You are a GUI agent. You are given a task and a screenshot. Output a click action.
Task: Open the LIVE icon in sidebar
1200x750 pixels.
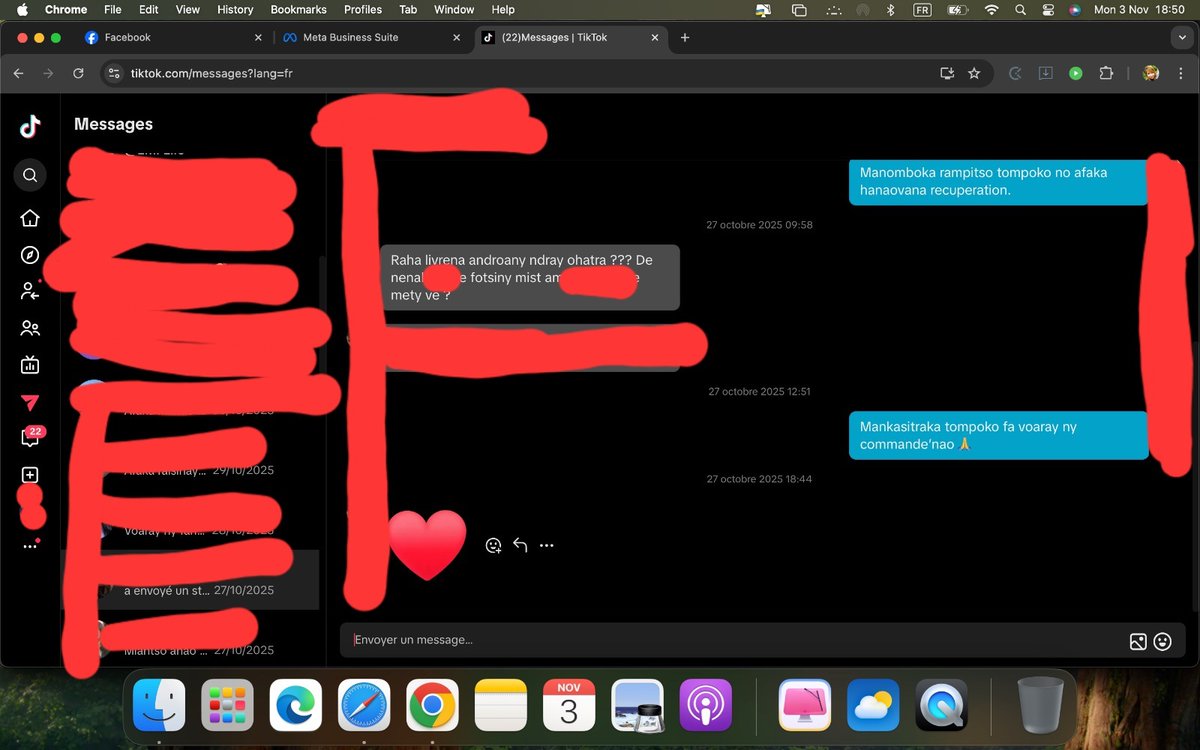pos(30,365)
